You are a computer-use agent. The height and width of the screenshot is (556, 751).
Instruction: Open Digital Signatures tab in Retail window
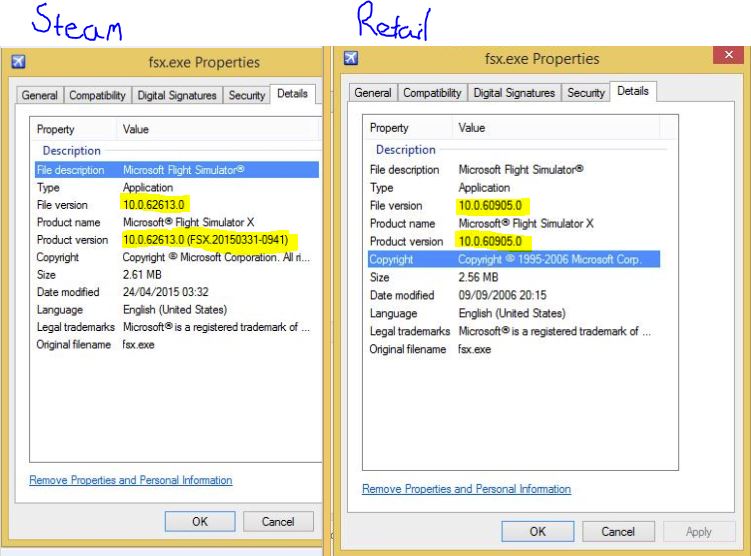pos(514,92)
